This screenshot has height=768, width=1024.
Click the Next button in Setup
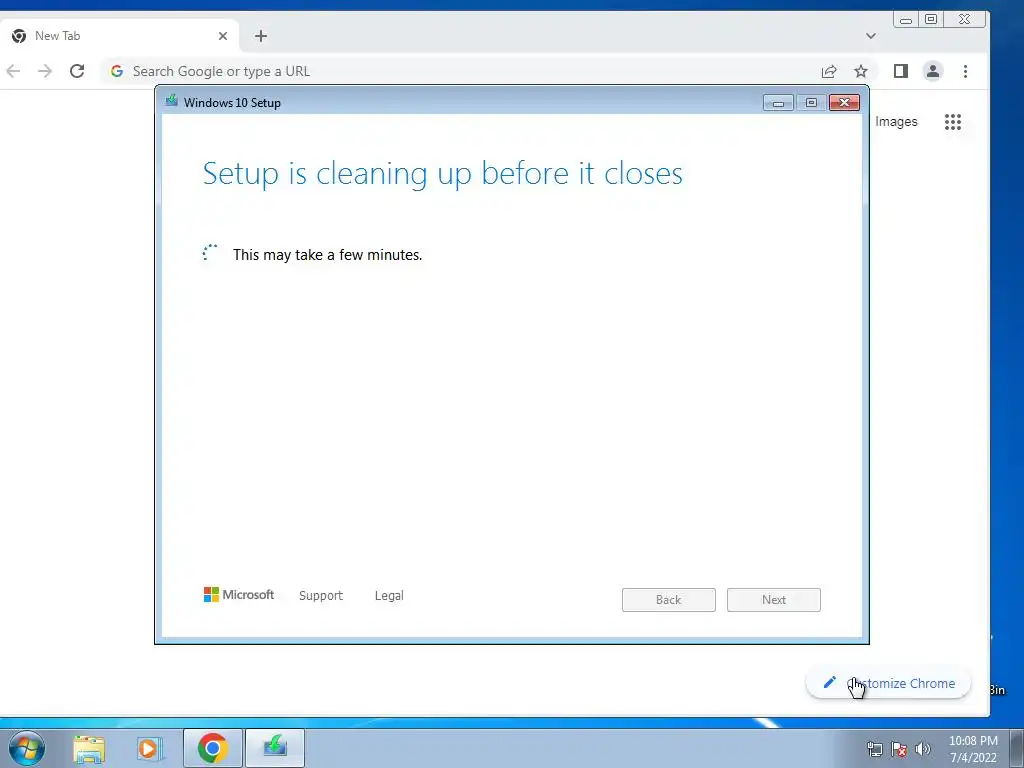774,600
